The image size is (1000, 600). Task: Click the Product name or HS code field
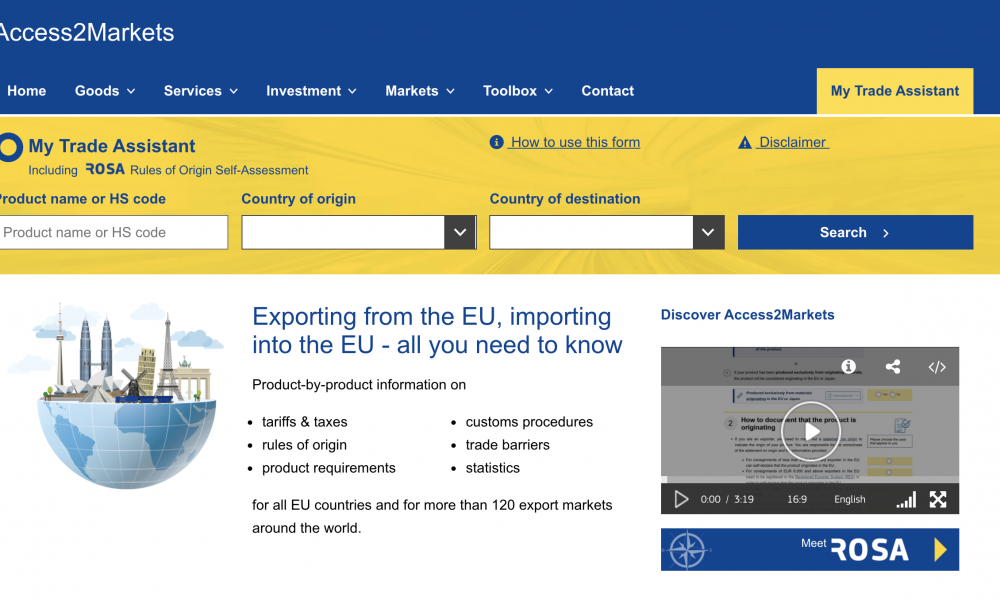click(x=113, y=232)
